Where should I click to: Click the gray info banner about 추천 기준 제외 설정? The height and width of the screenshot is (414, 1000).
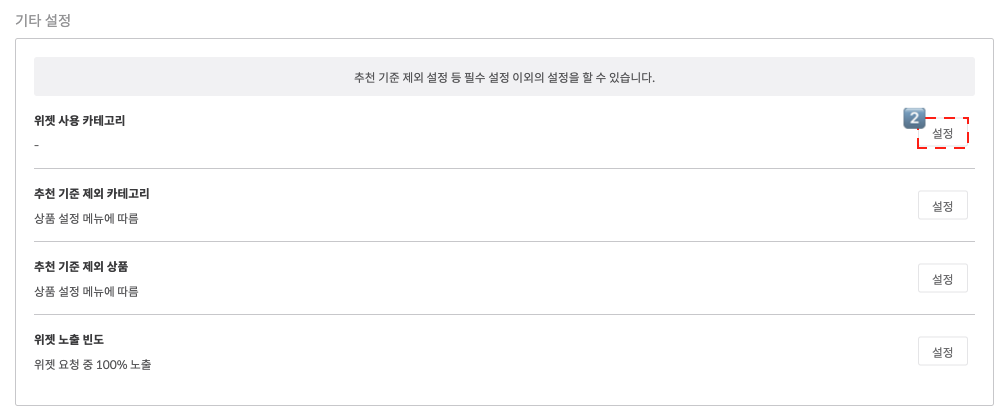click(x=504, y=77)
